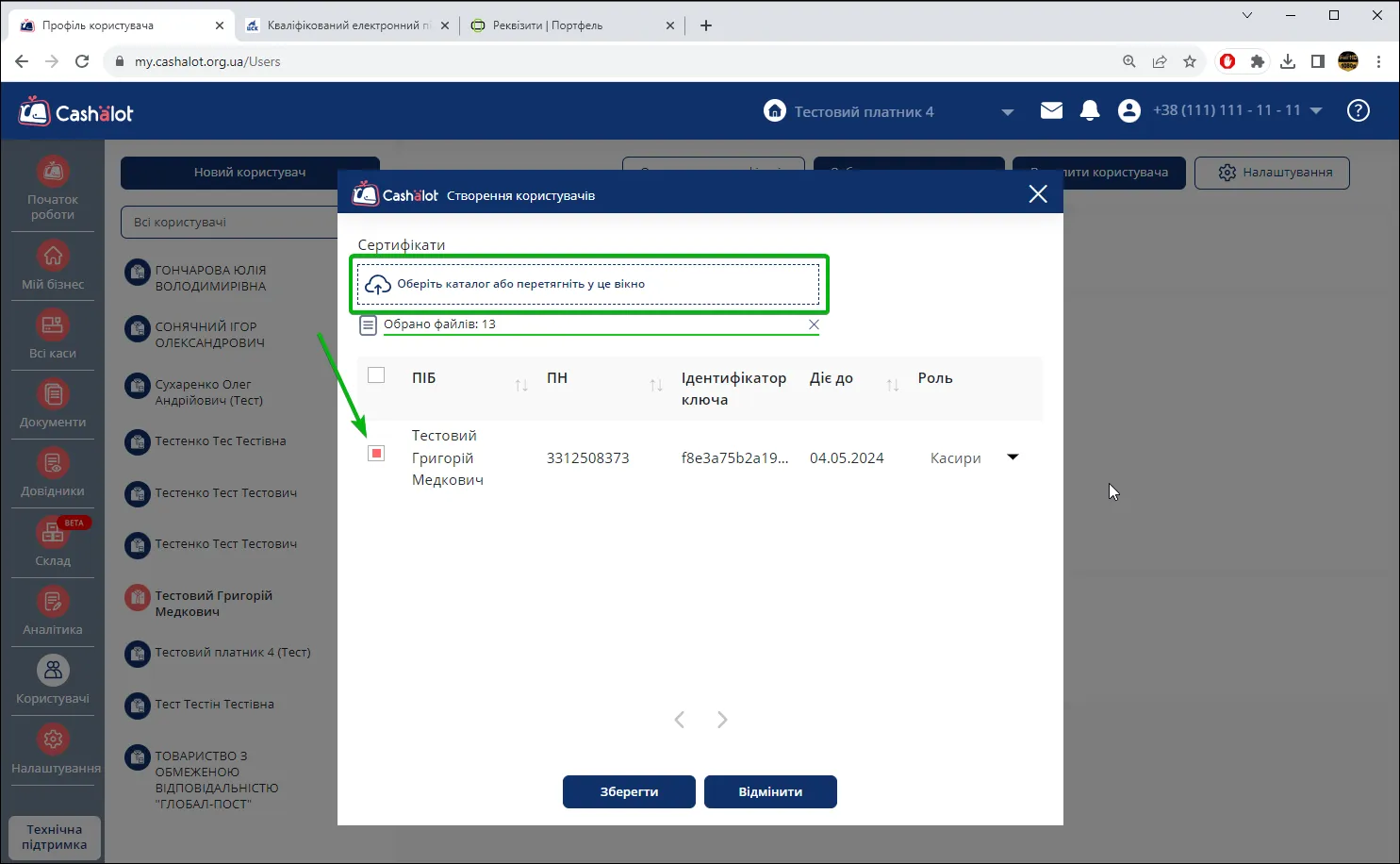The width and height of the screenshot is (1400, 864).
Task: Open the mail envelope icon in header
Action: pyautogui.click(x=1051, y=111)
